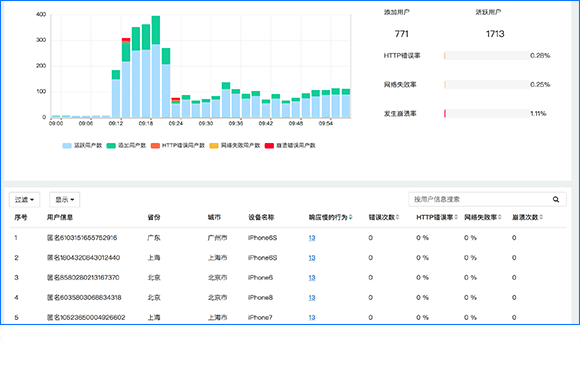Toggle 活跃用户数 legend series
The height and width of the screenshot is (384, 580).
[x=82, y=145]
